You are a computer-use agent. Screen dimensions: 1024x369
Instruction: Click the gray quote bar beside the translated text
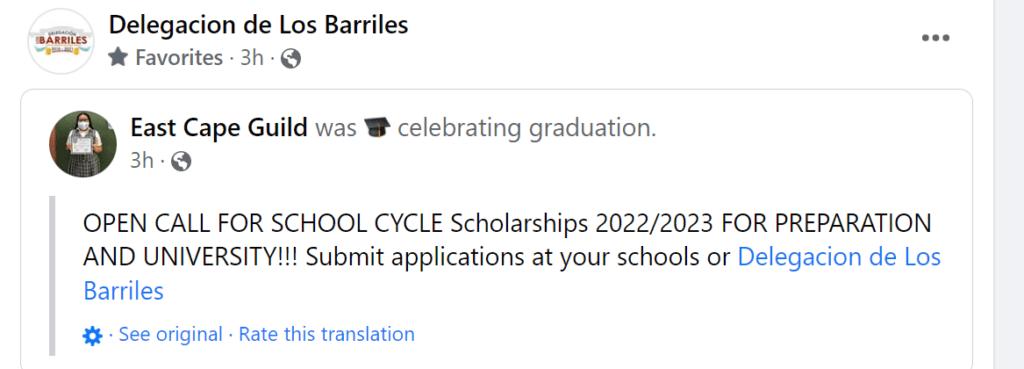[x=52, y=276]
